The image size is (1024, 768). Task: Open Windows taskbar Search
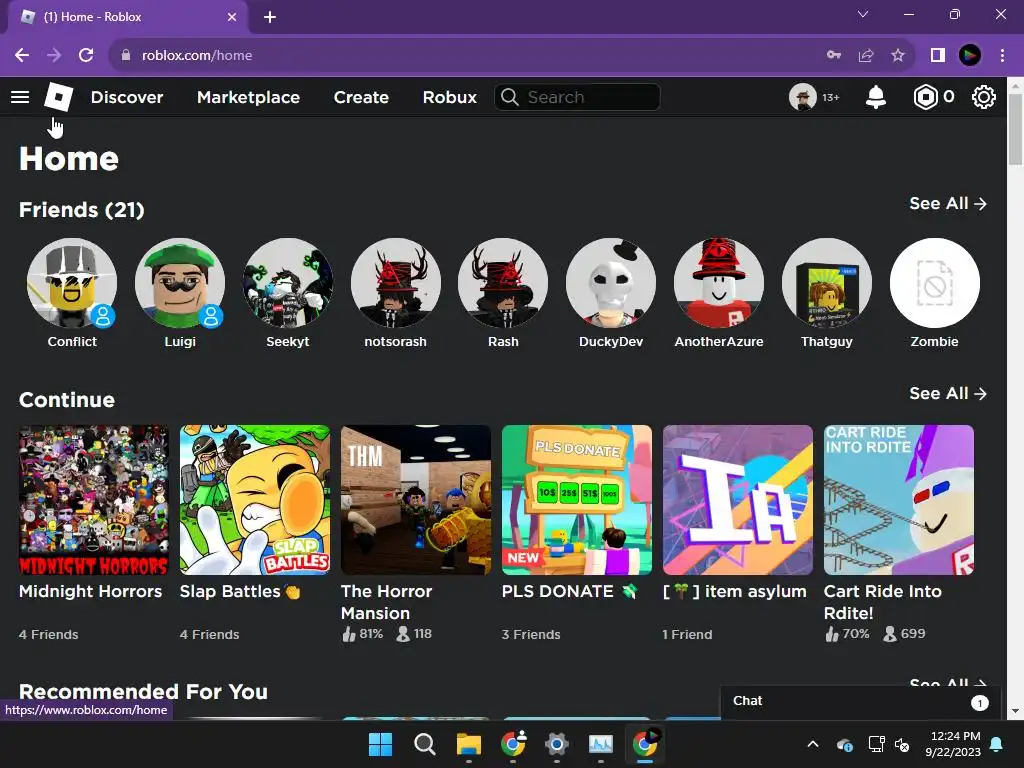pos(424,744)
